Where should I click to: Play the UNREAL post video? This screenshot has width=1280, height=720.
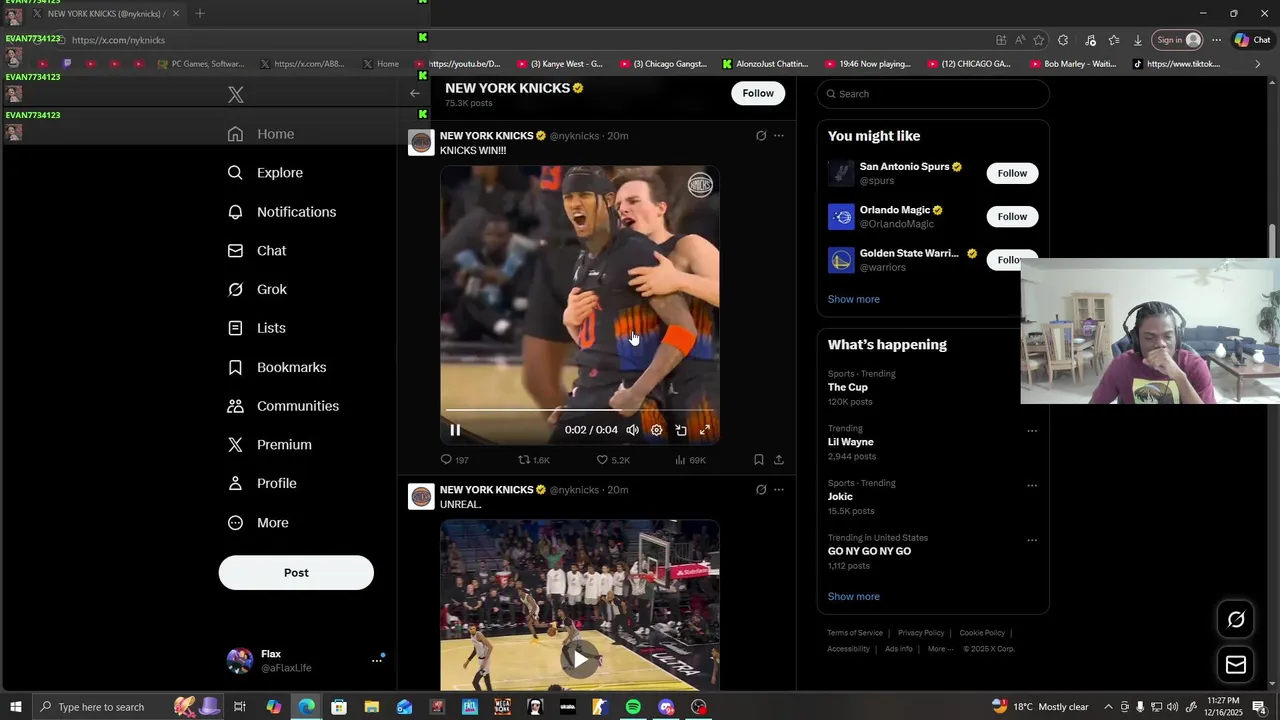pos(580,658)
